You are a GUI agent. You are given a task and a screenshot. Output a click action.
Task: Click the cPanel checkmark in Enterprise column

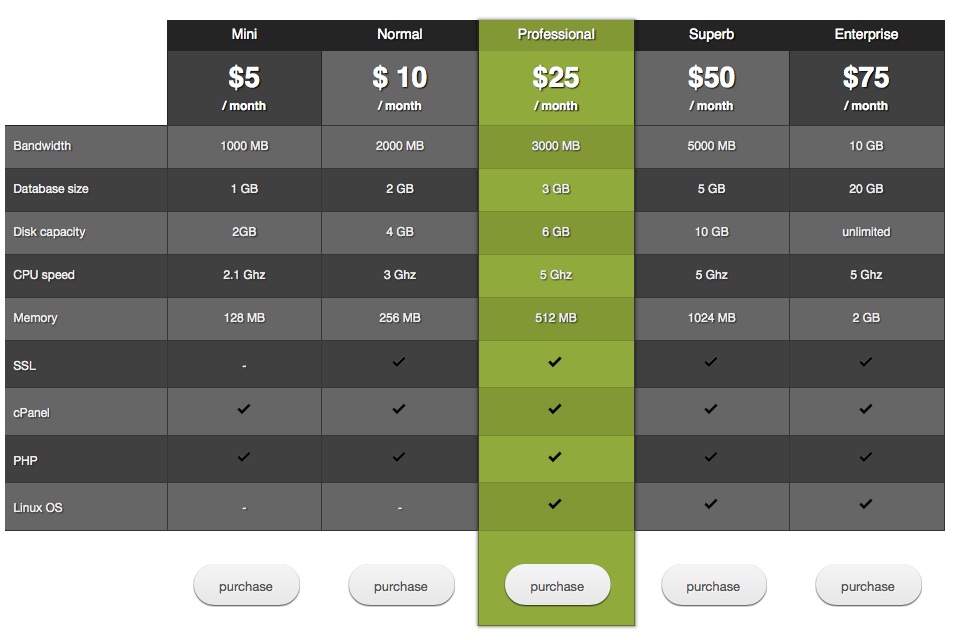(x=866, y=409)
